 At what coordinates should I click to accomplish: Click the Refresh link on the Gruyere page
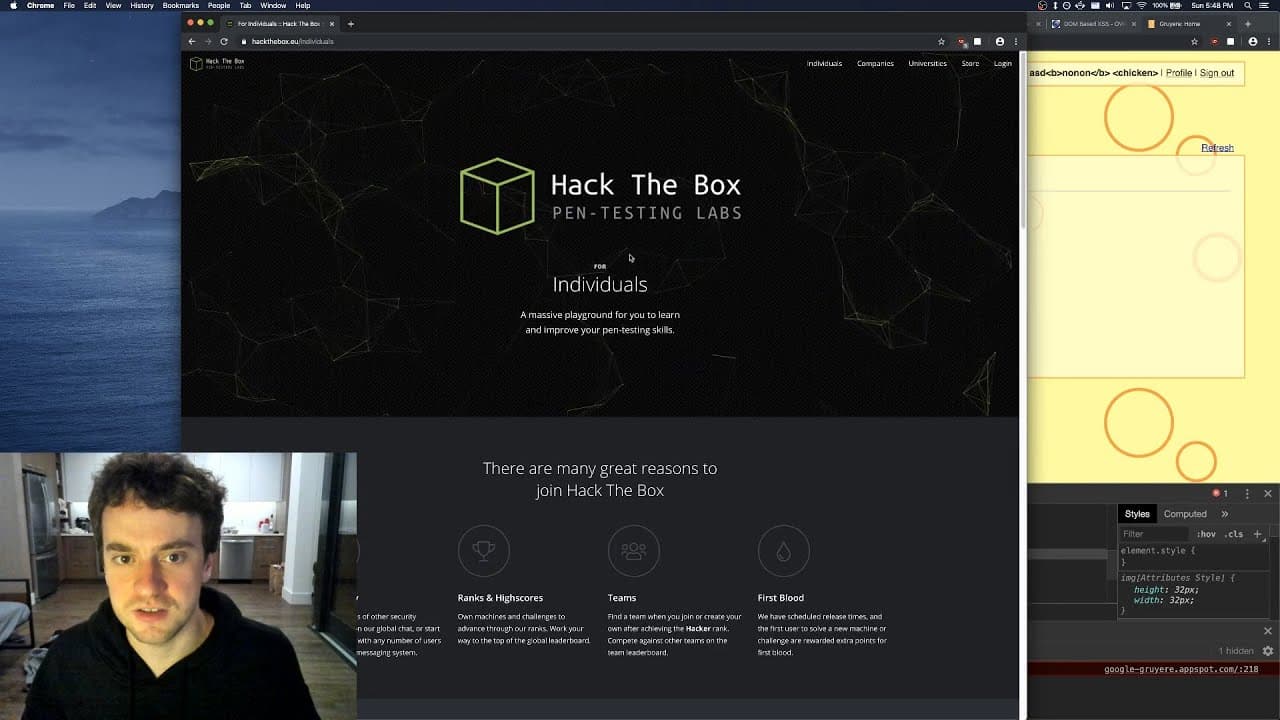point(1217,148)
